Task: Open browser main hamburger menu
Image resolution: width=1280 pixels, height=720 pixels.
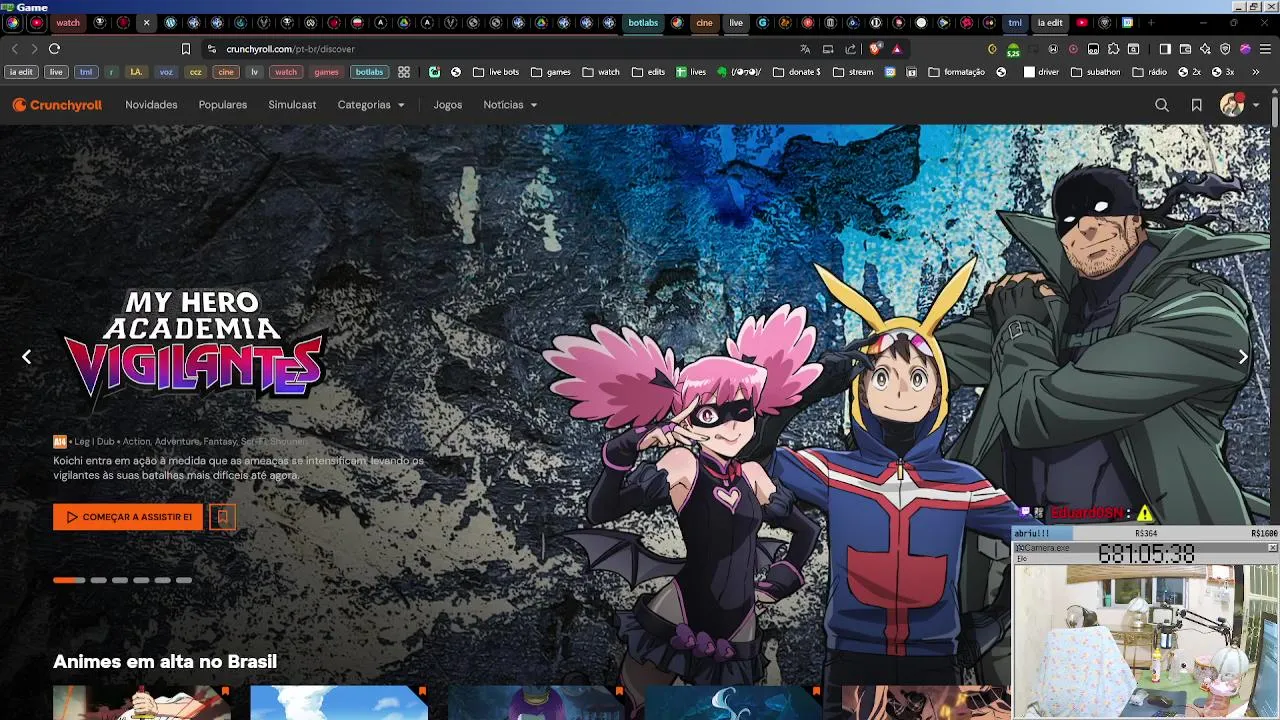Action: tap(1265, 49)
